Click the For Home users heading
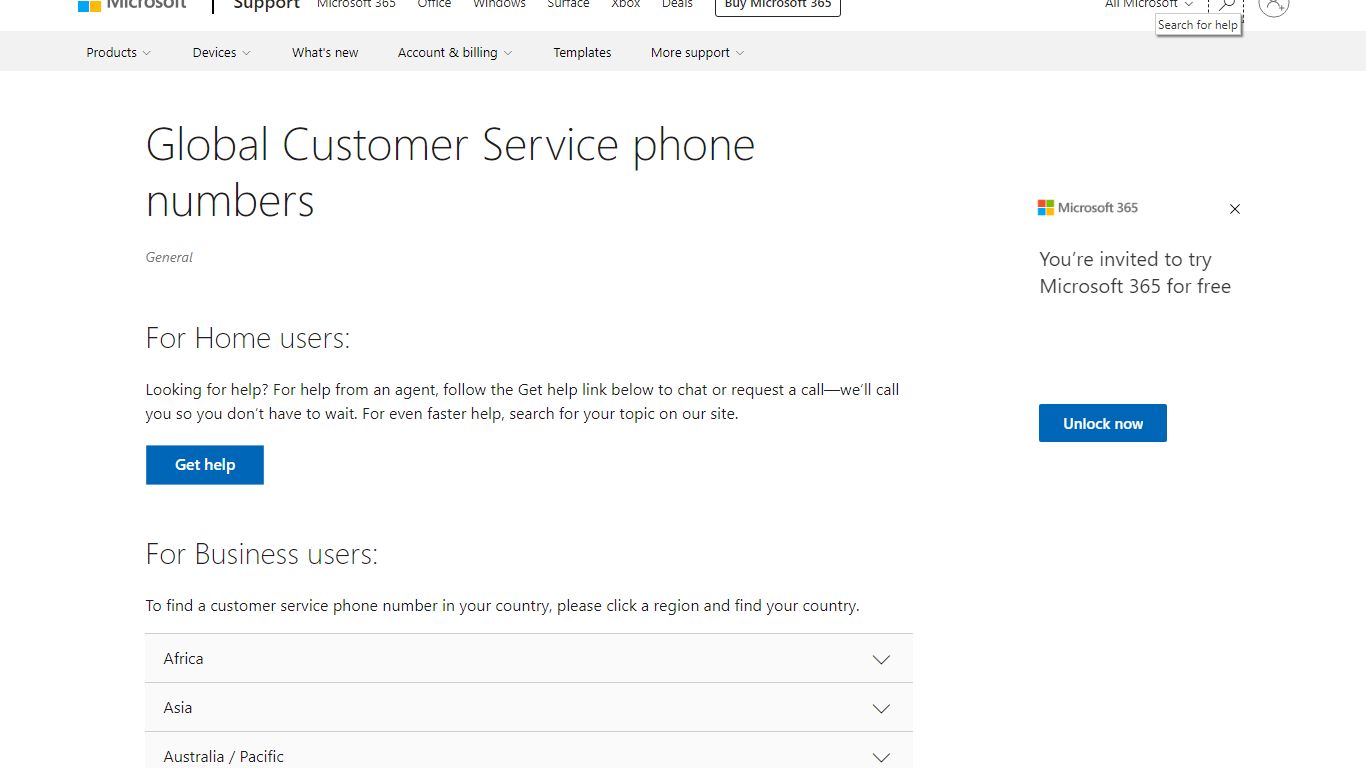This screenshot has height=768, width=1366. [248, 338]
